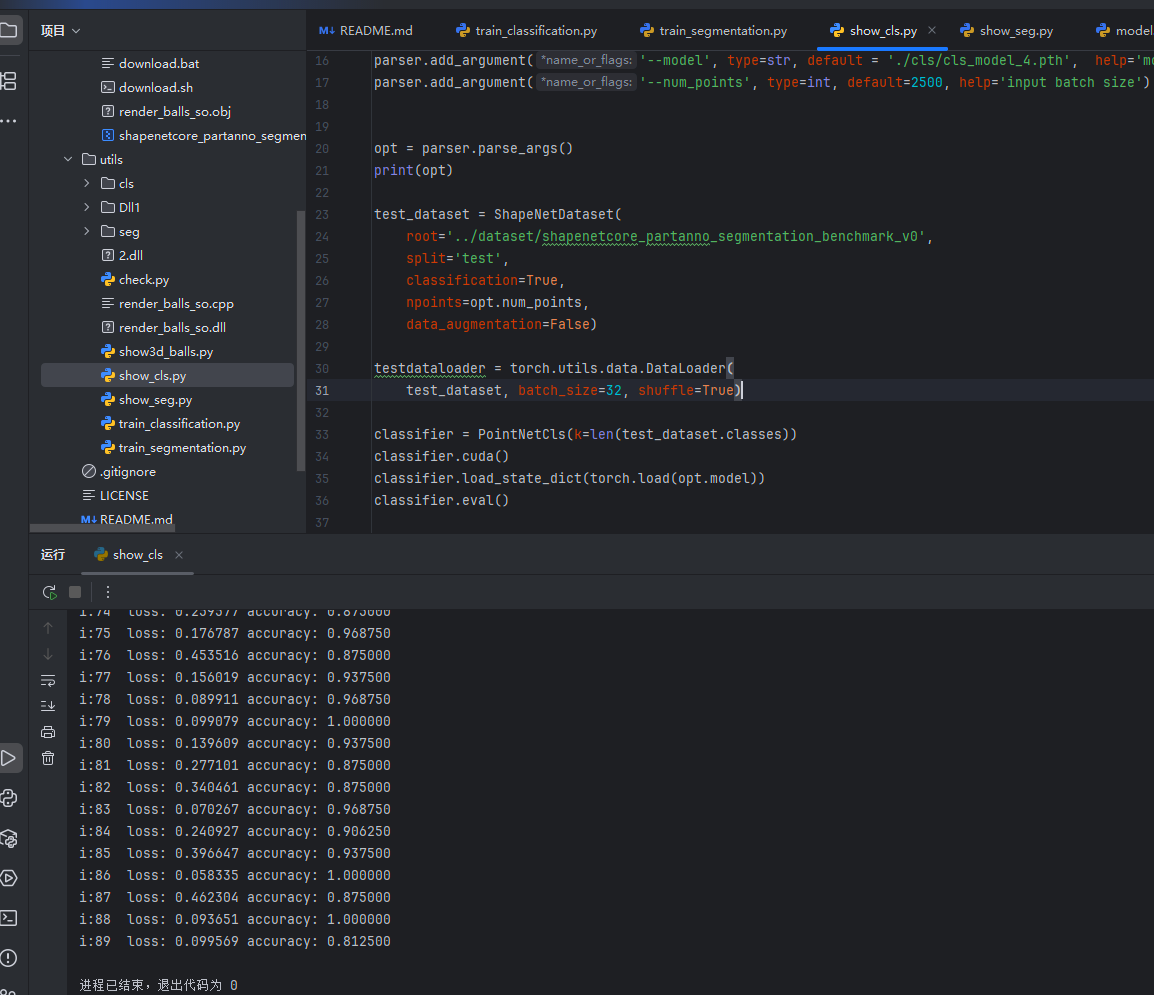Open the Run tool window play icon
The height and width of the screenshot is (995, 1154).
coord(9,758)
